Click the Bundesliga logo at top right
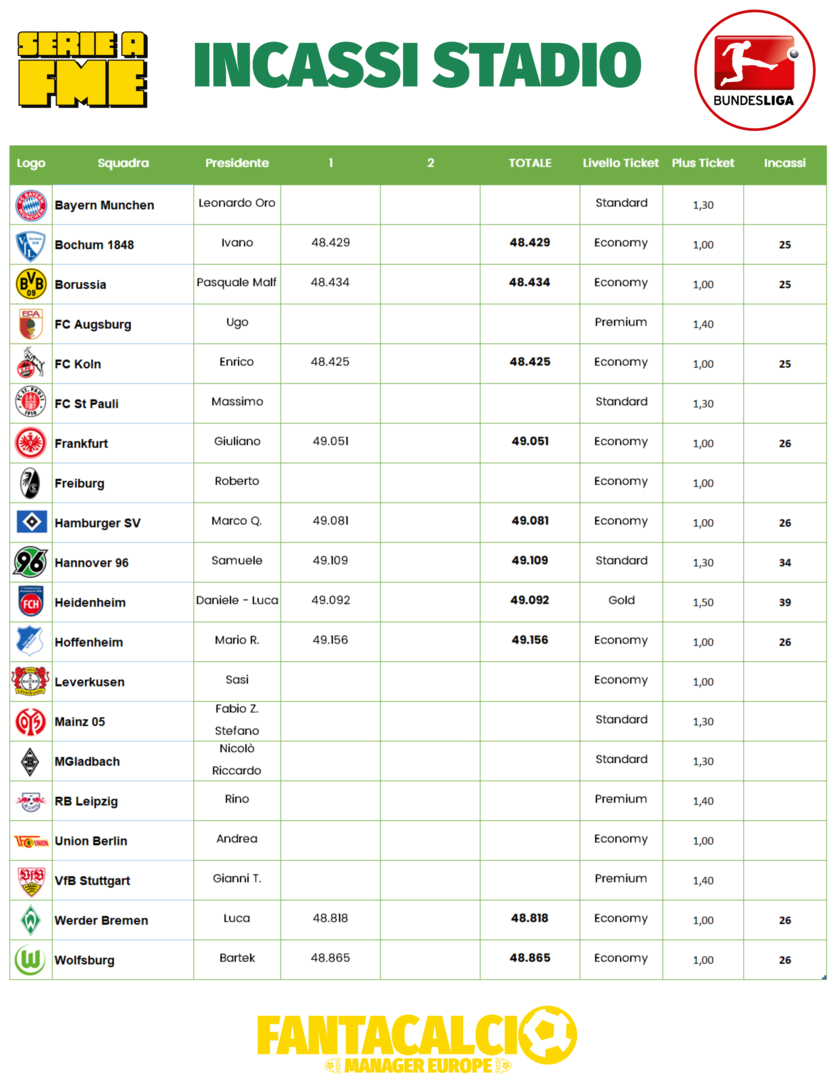This screenshot has height=1080, width=835. (755, 68)
